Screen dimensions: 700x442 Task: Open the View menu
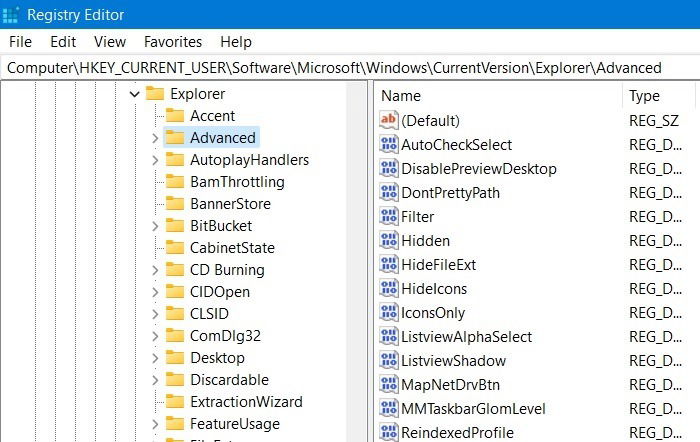(x=110, y=42)
